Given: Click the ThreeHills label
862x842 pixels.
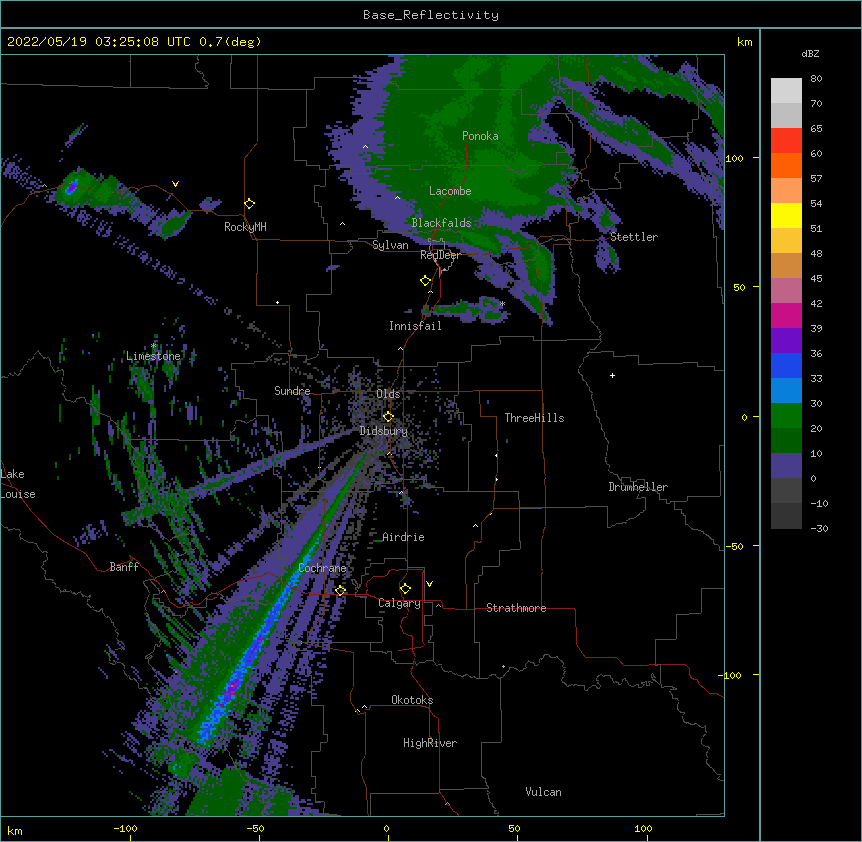Looking at the screenshot, I should click(x=534, y=418).
